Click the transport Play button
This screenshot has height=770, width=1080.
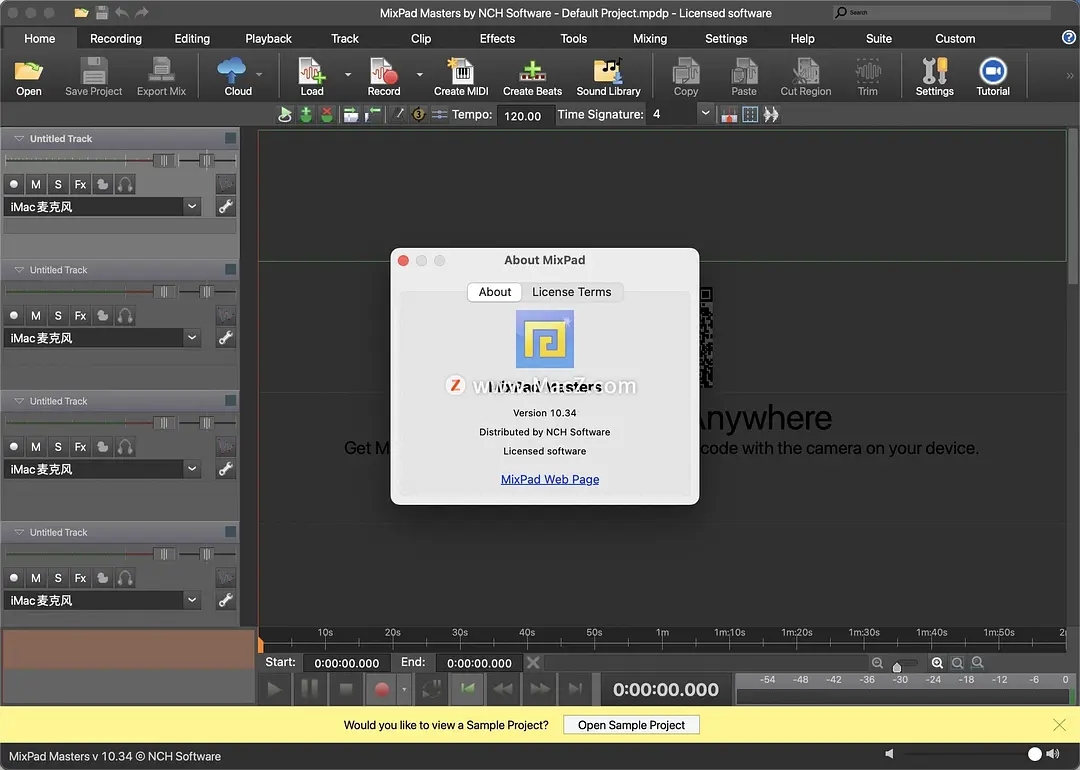click(x=274, y=689)
